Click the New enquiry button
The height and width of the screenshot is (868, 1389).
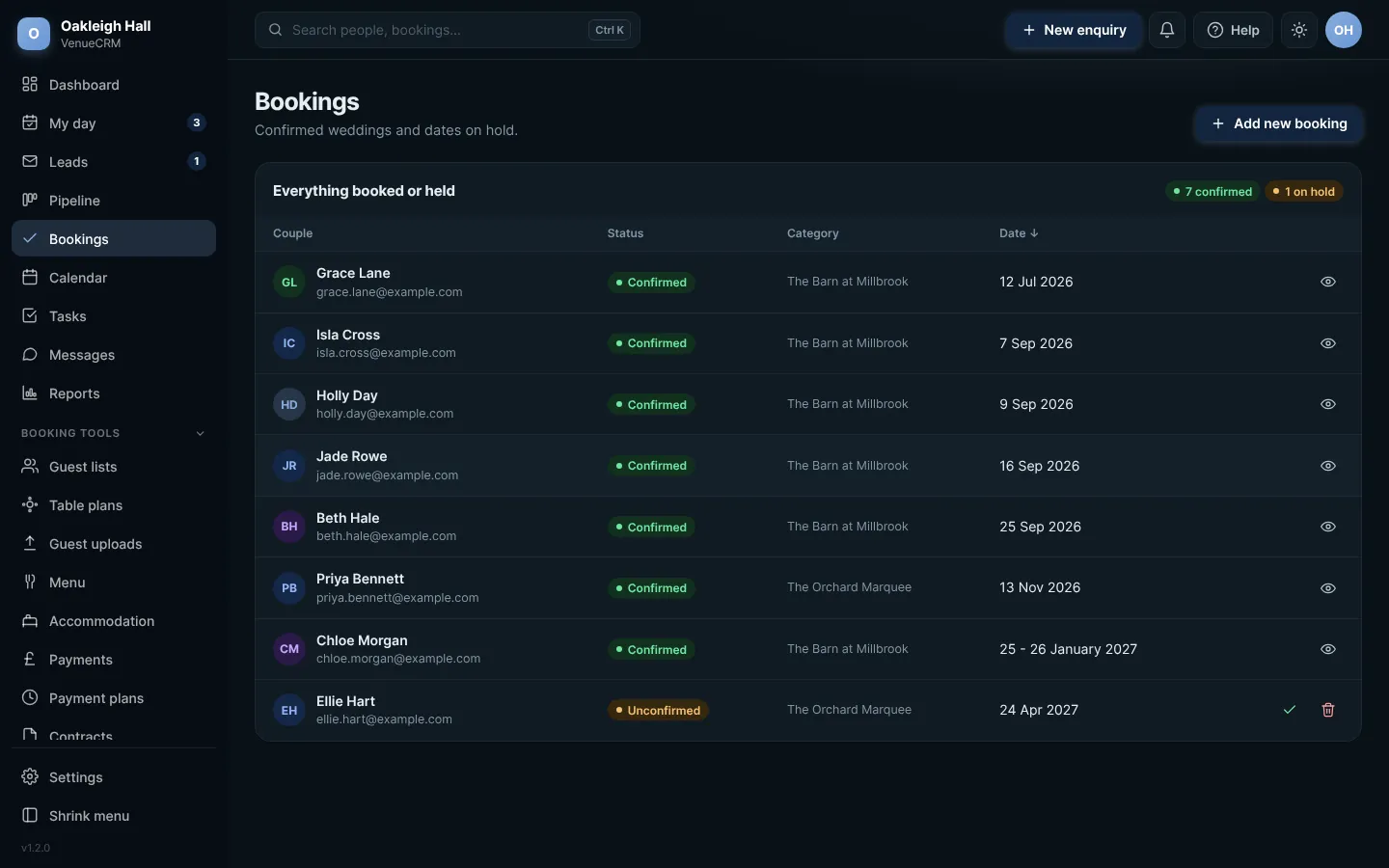(1074, 30)
